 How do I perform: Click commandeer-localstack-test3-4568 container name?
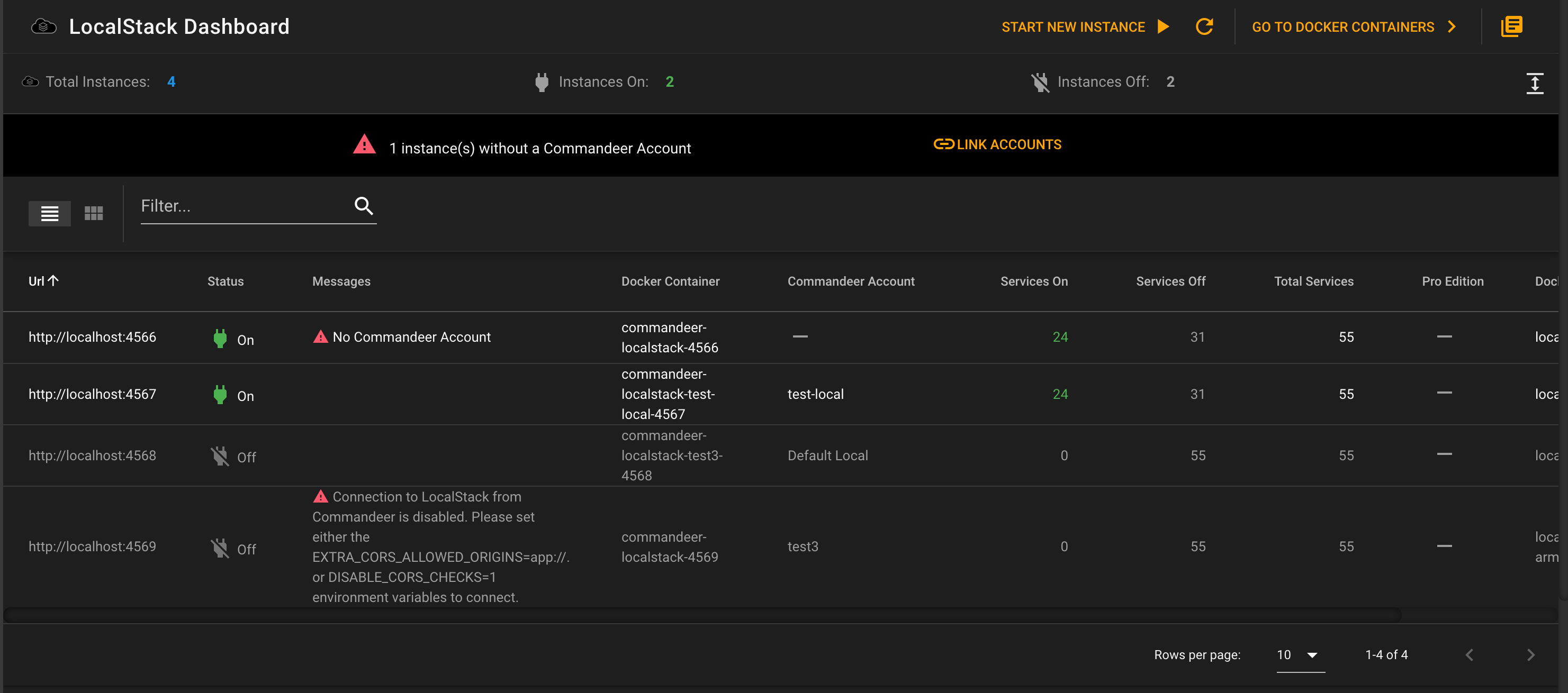671,455
